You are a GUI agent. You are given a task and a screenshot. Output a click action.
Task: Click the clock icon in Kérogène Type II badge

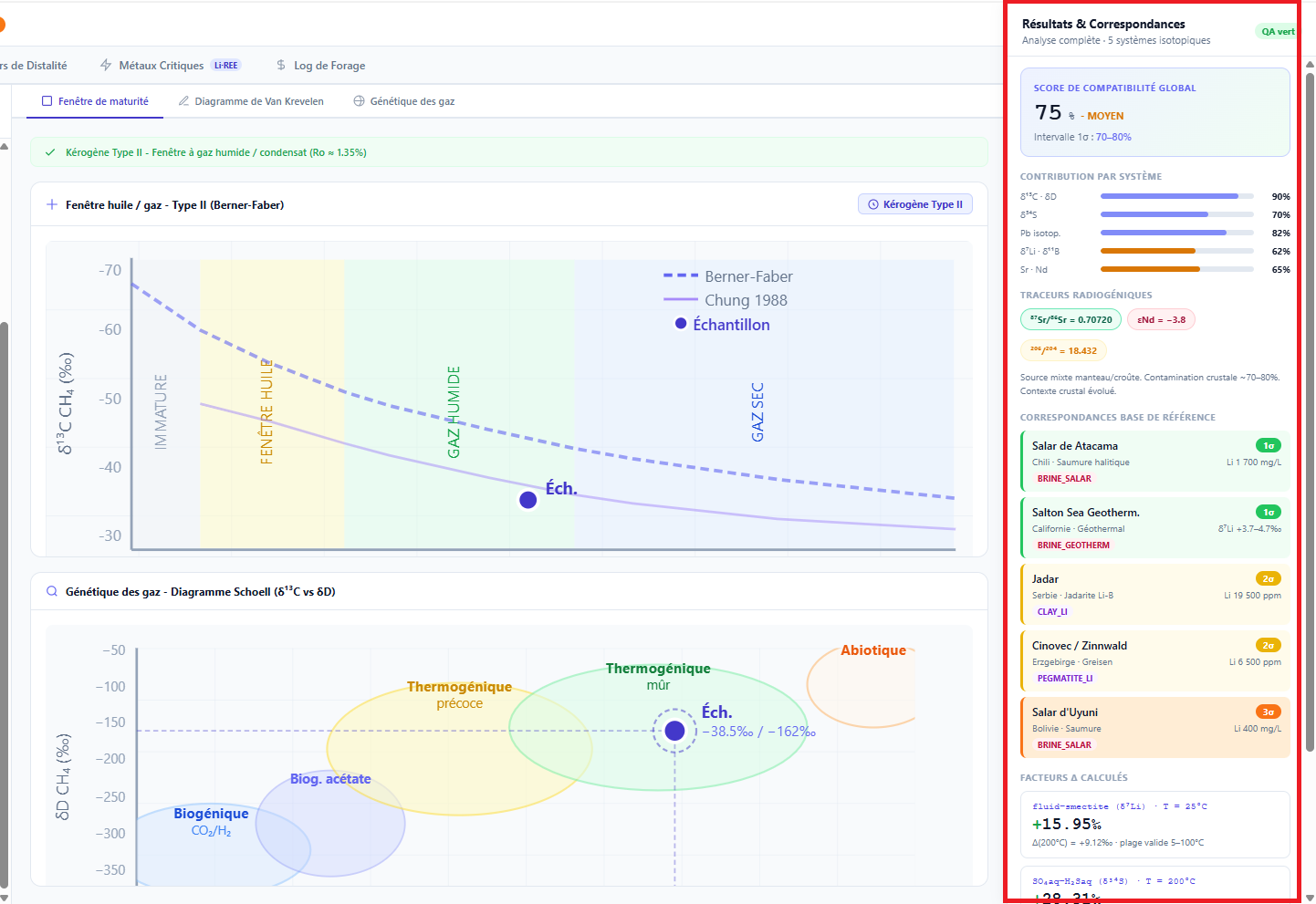pos(873,204)
